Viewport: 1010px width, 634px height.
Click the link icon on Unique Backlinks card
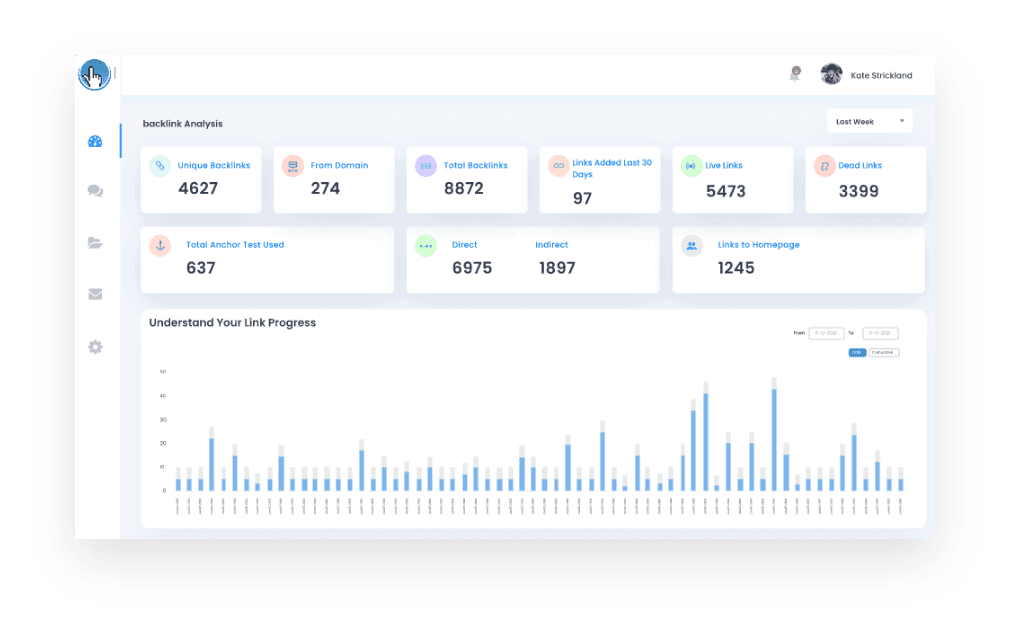click(x=160, y=165)
